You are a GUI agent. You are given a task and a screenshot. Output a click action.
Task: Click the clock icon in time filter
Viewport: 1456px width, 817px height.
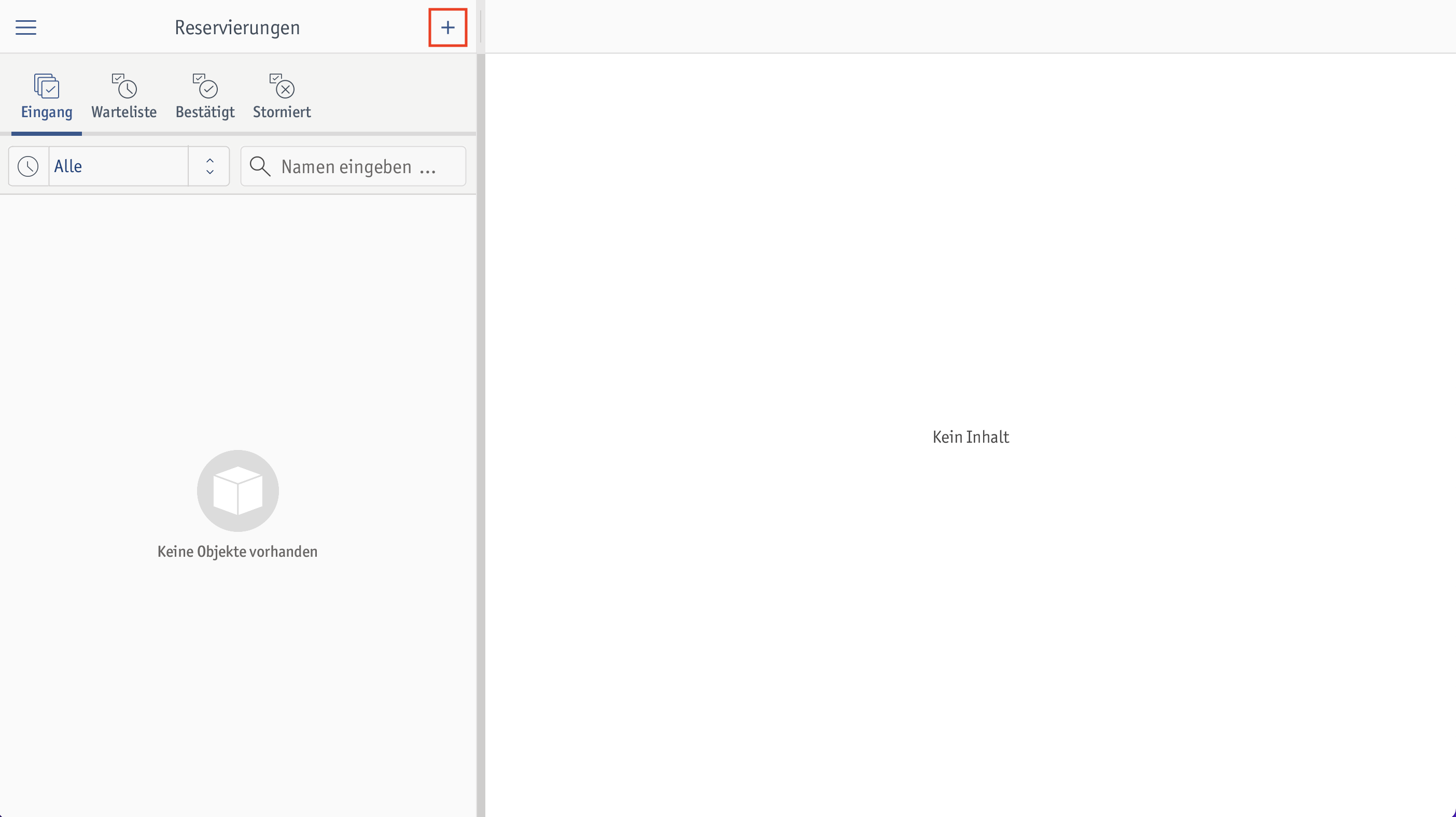[x=29, y=166]
